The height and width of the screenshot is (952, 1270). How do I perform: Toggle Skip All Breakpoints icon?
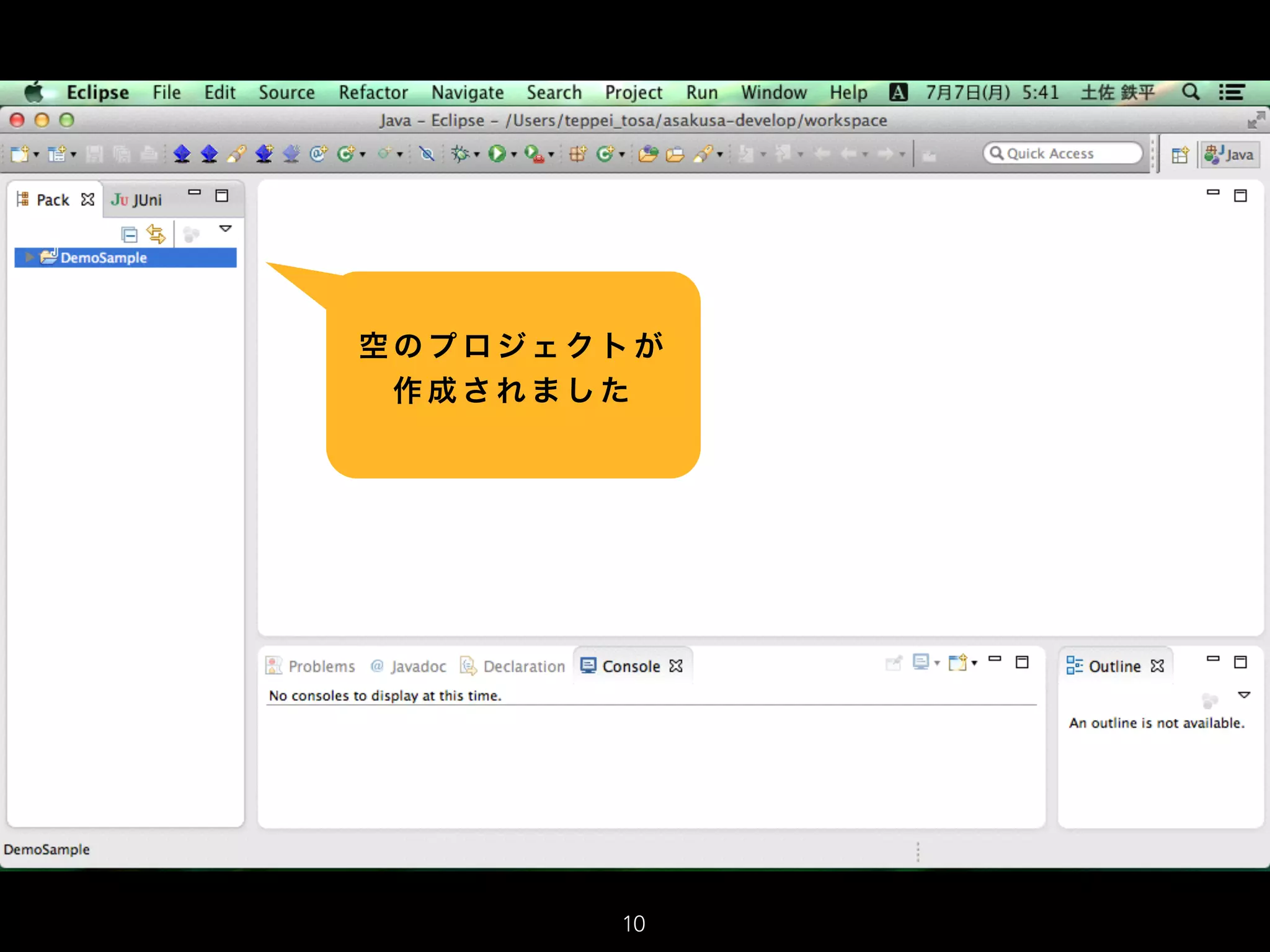427,154
